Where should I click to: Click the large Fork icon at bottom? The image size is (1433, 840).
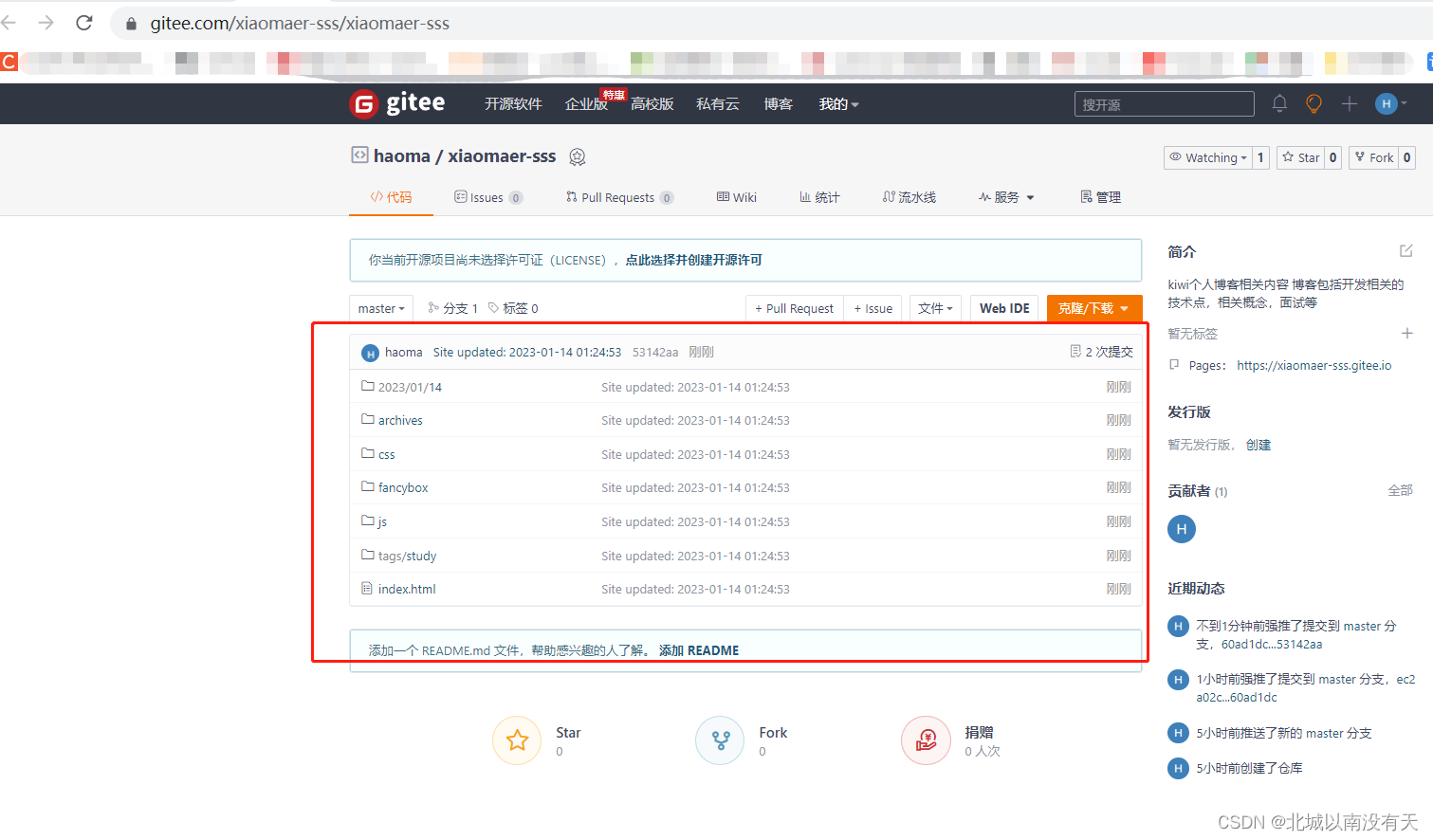(721, 740)
